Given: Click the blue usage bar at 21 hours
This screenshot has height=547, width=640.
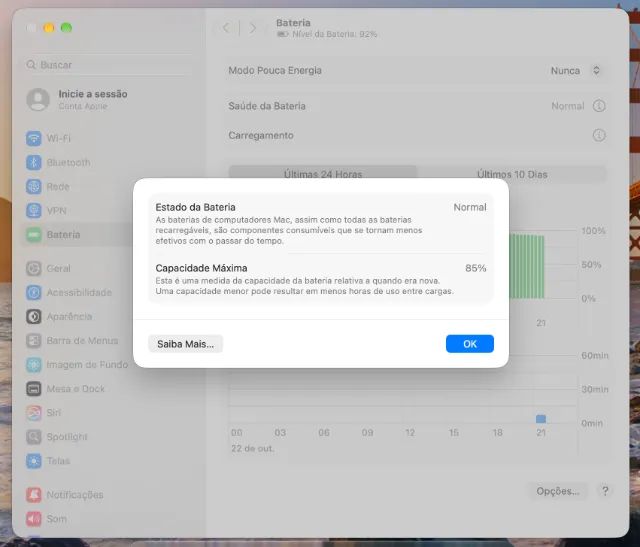Looking at the screenshot, I should pos(541,419).
